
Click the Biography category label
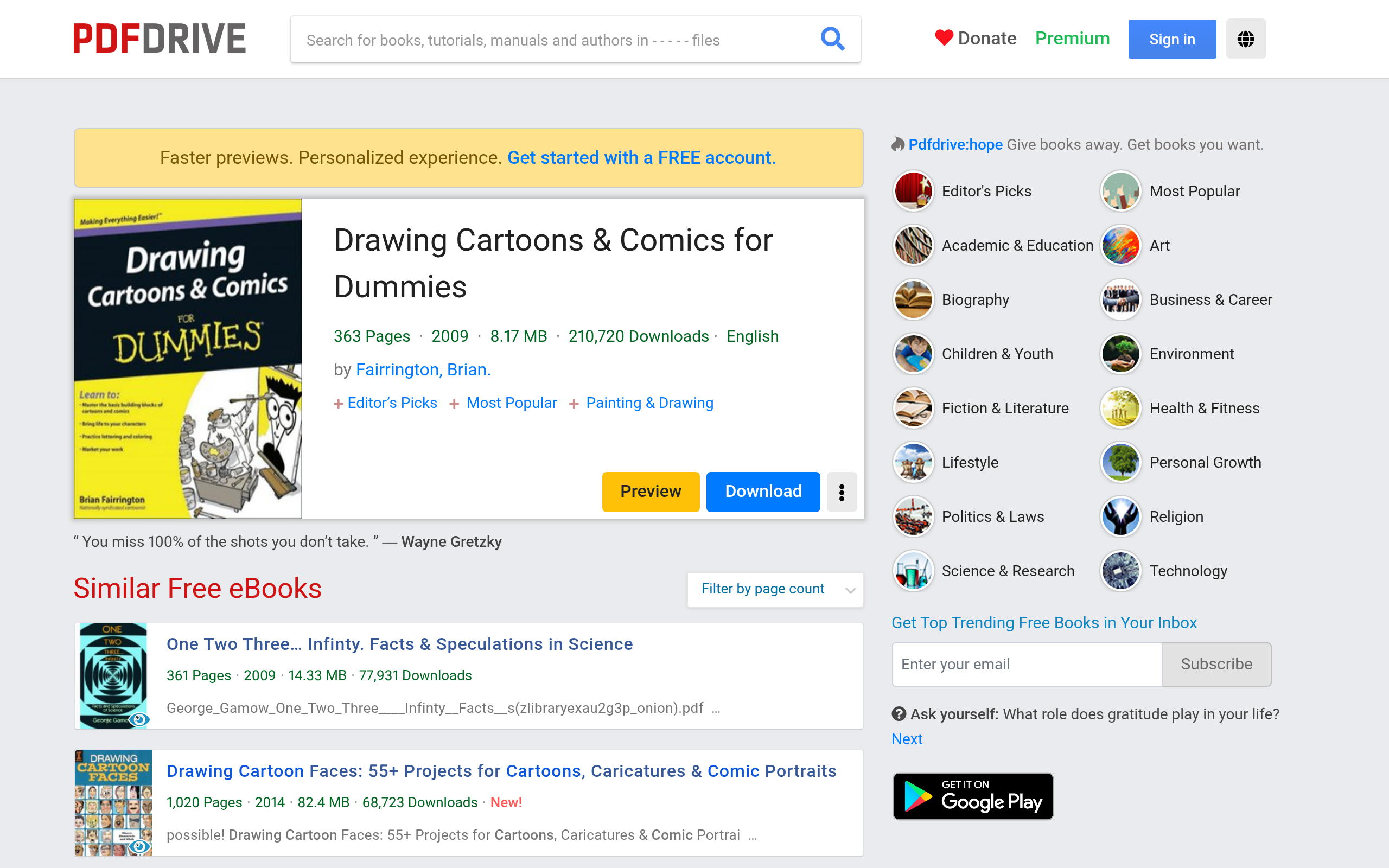tap(975, 299)
